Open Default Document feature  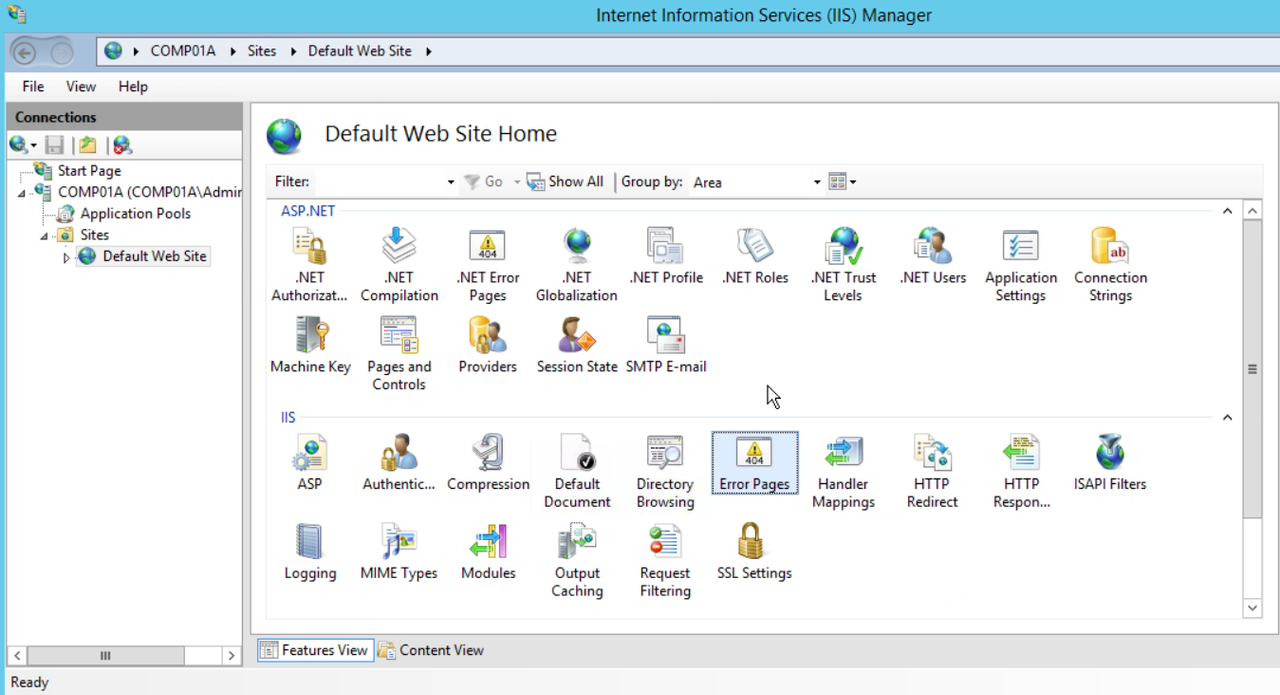click(x=577, y=471)
